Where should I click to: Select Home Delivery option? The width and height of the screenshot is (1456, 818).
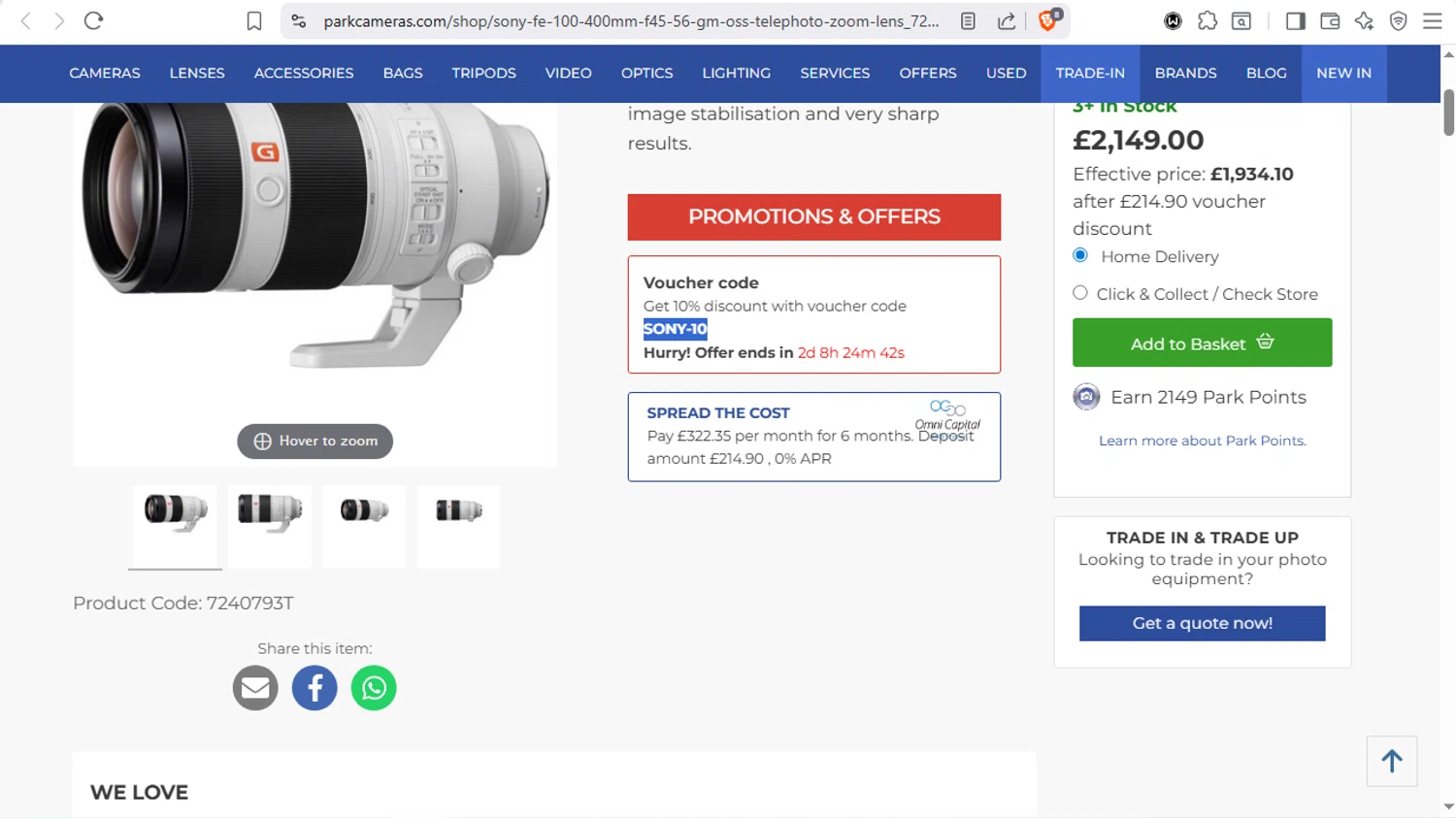(1080, 255)
